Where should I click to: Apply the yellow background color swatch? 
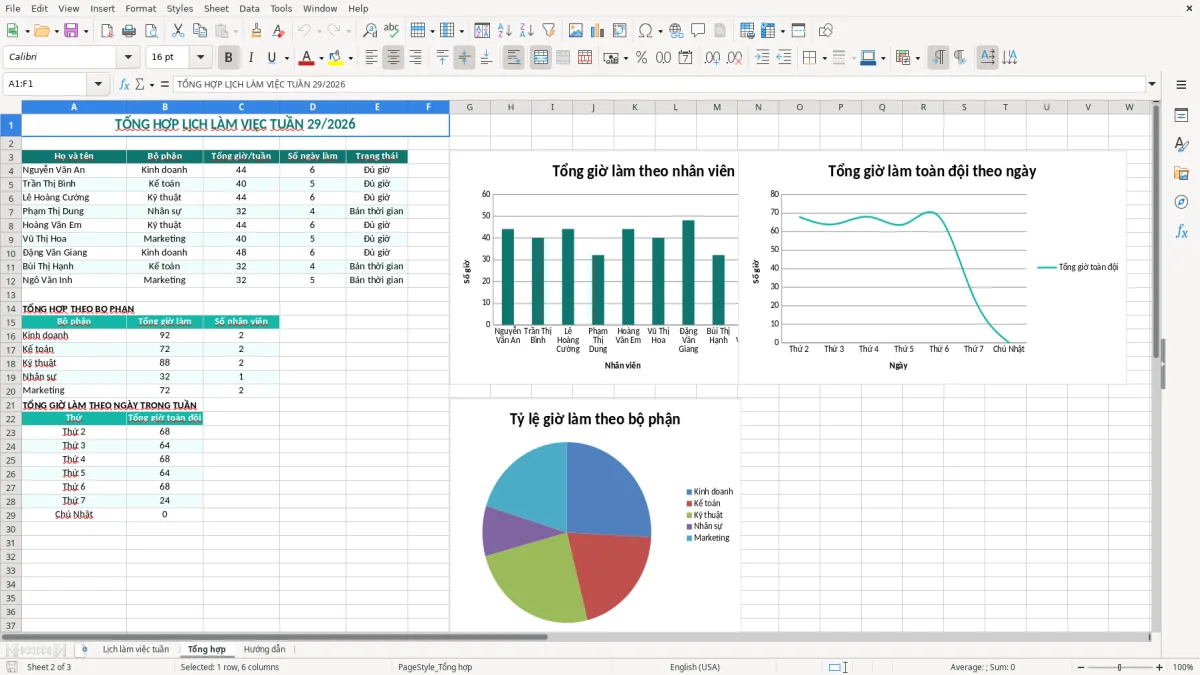[336, 58]
